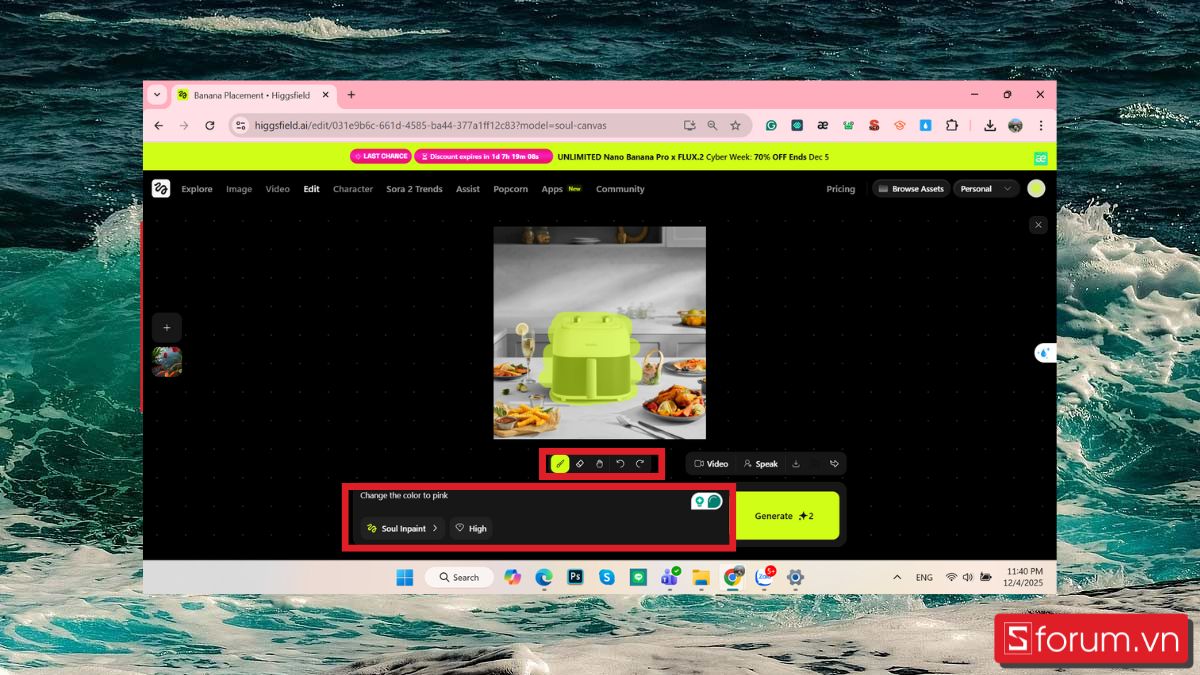Viewport: 1200px width, 675px height.
Task: Click the Browse Assets button
Action: click(911, 188)
